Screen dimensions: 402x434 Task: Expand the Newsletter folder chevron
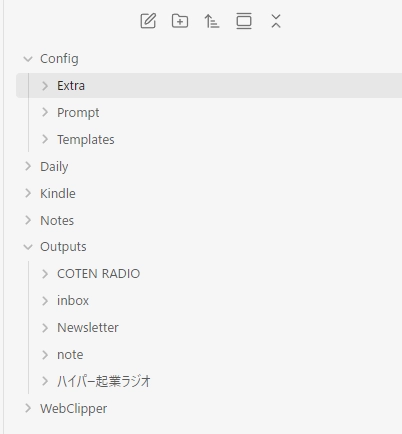[x=45, y=328]
